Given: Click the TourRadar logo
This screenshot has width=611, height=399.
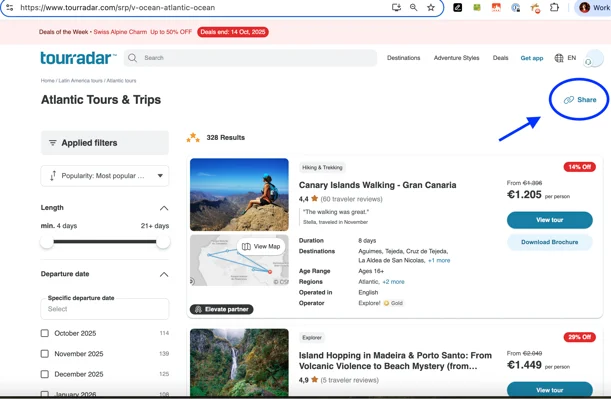Looking at the screenshot, I should [78, 58].
